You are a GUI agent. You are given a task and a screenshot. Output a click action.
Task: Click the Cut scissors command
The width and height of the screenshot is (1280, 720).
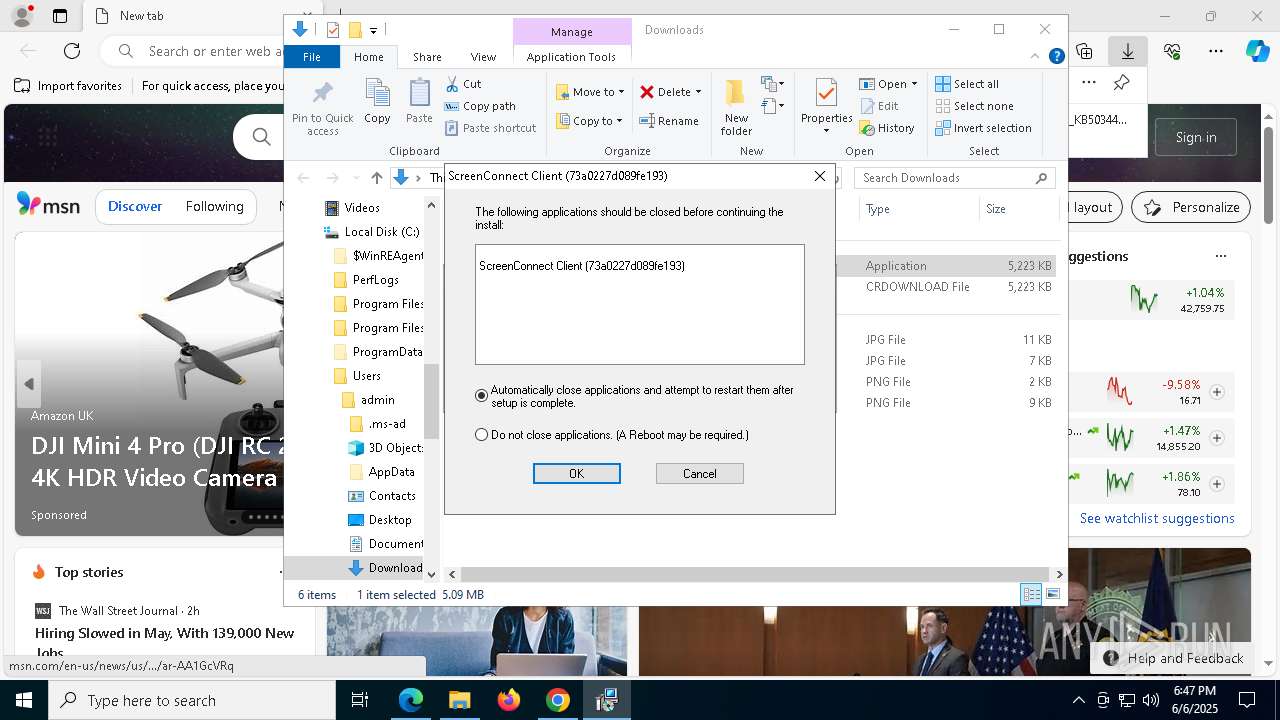click(463, 84)
